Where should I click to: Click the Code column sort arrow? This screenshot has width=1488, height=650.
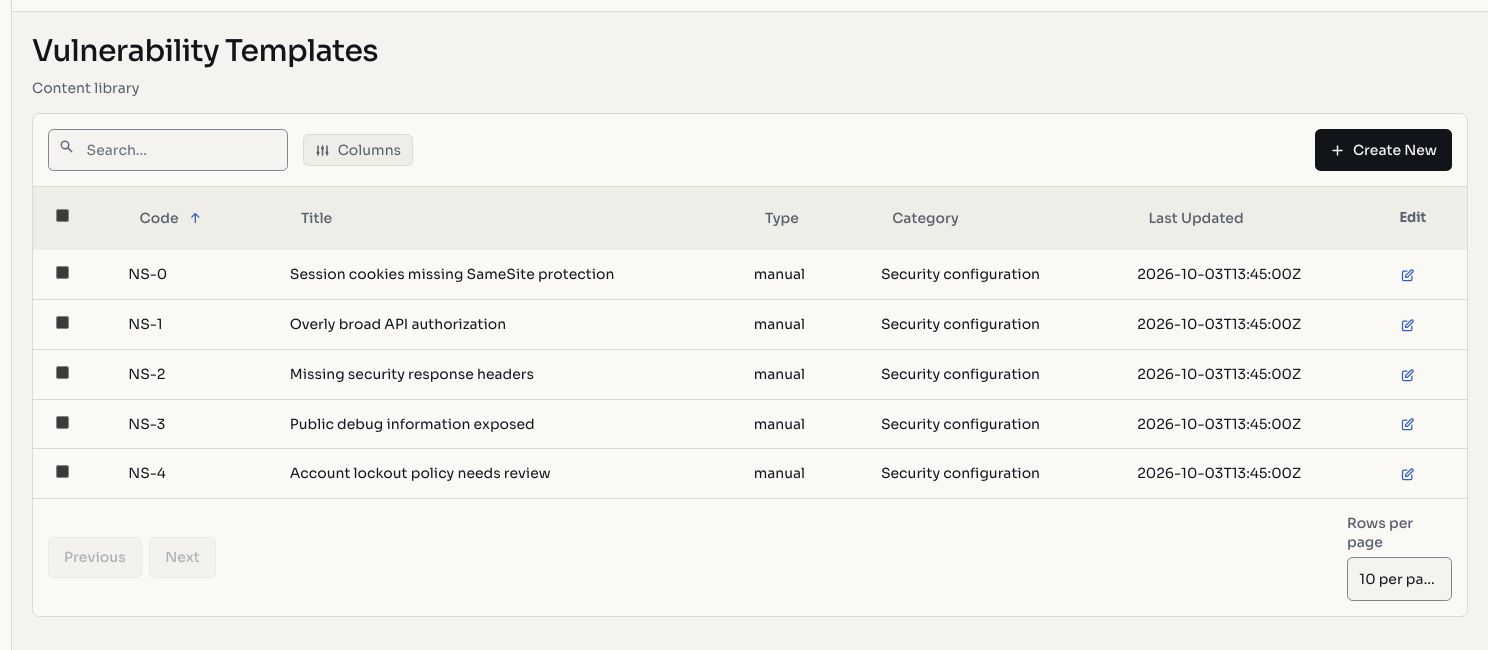195,218
